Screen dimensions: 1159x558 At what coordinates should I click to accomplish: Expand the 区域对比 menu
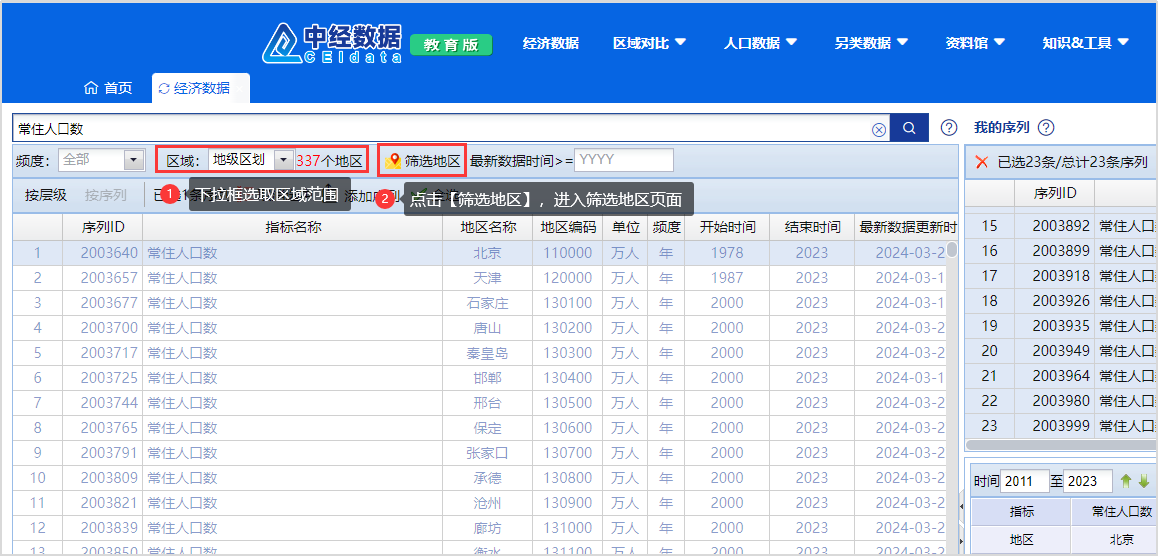[649, 43]
